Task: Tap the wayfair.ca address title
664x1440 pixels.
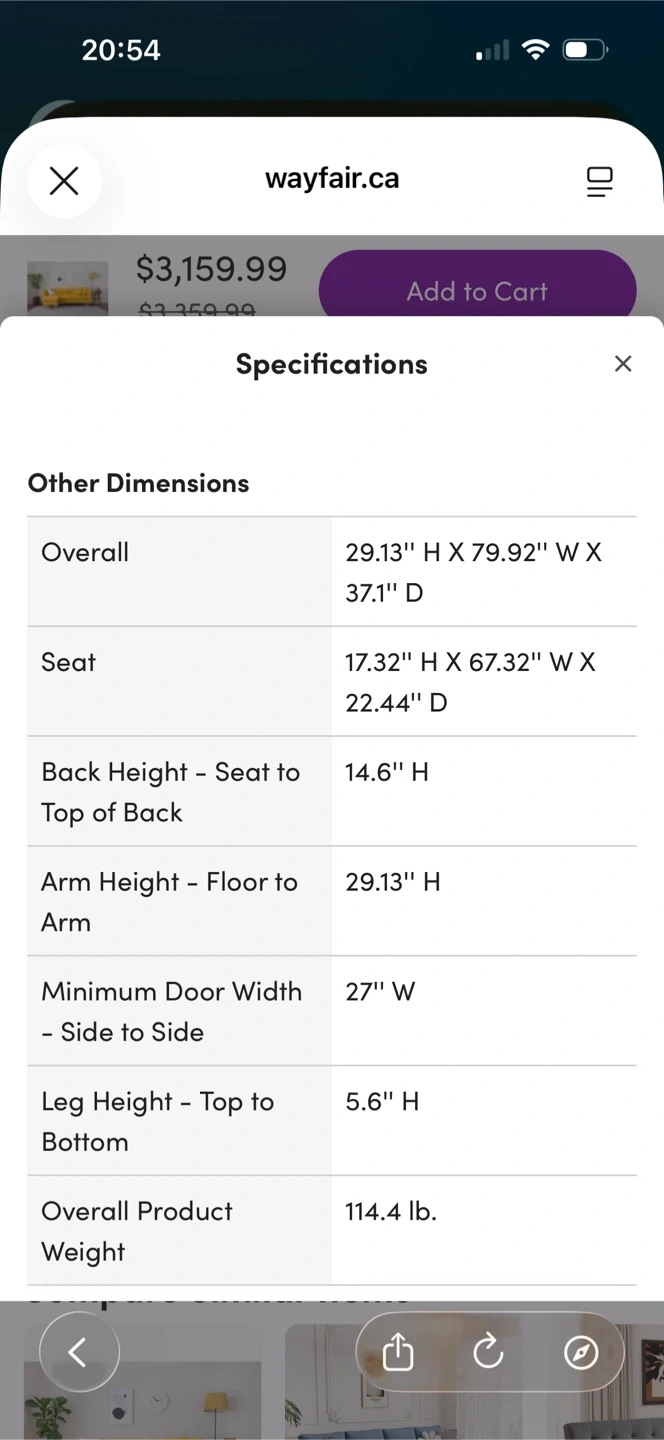Action: tap(332, 179)
